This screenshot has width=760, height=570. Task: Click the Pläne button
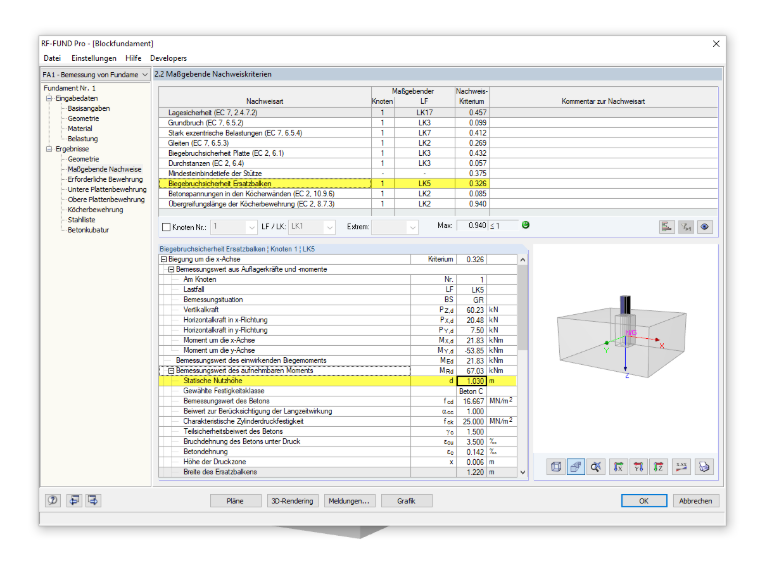(x=236, y=501)
